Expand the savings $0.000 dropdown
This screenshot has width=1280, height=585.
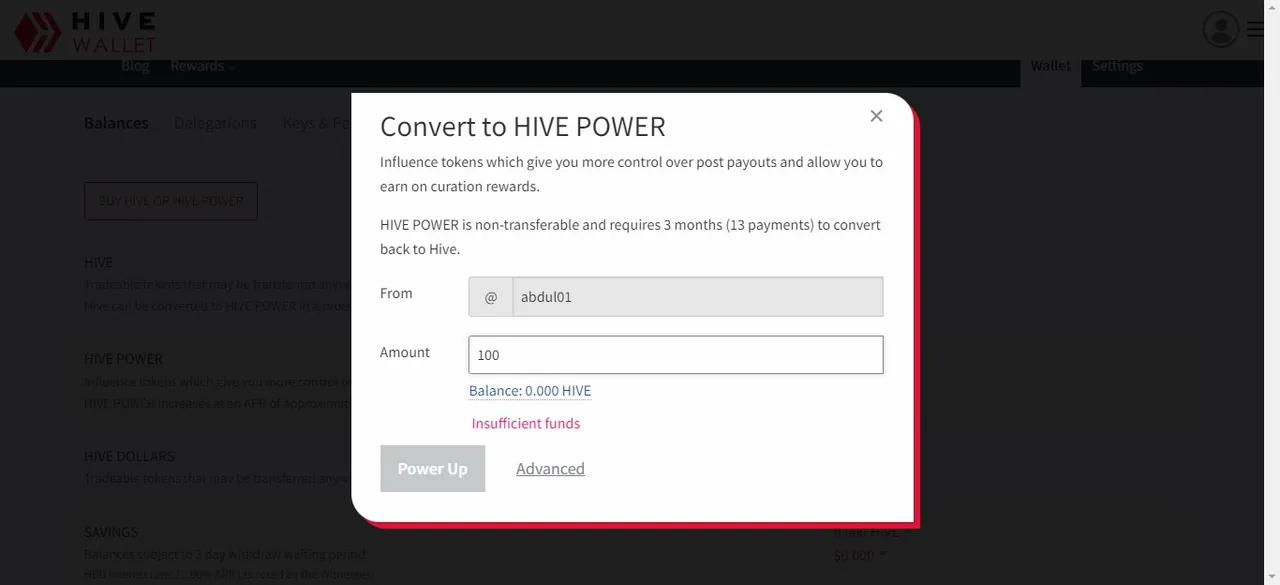[860, 555]
